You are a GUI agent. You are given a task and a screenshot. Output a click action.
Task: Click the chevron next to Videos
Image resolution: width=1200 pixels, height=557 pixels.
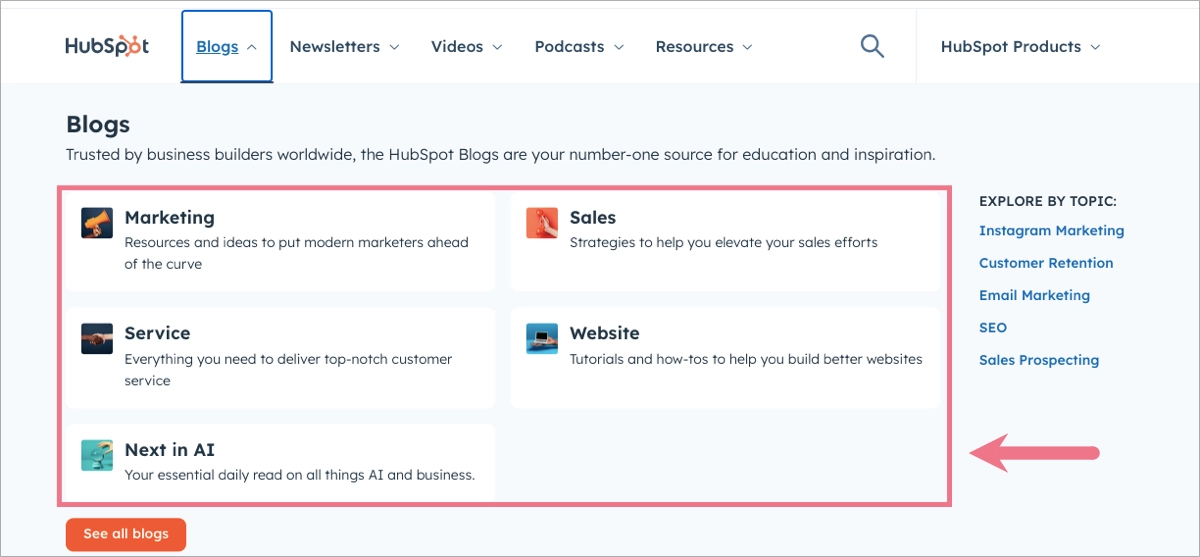coord(497,47)
